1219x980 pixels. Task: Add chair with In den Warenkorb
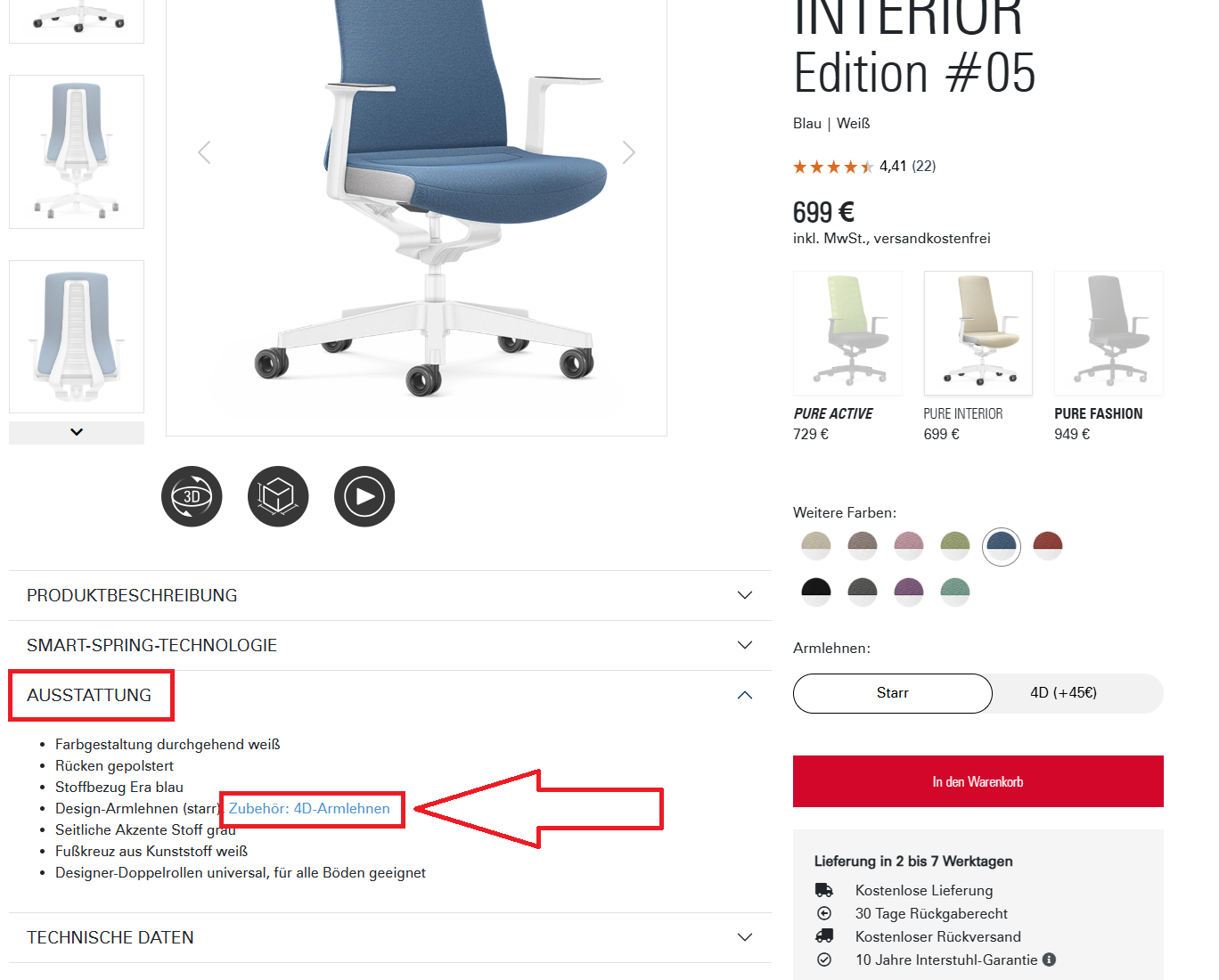[x=978, y=781]
